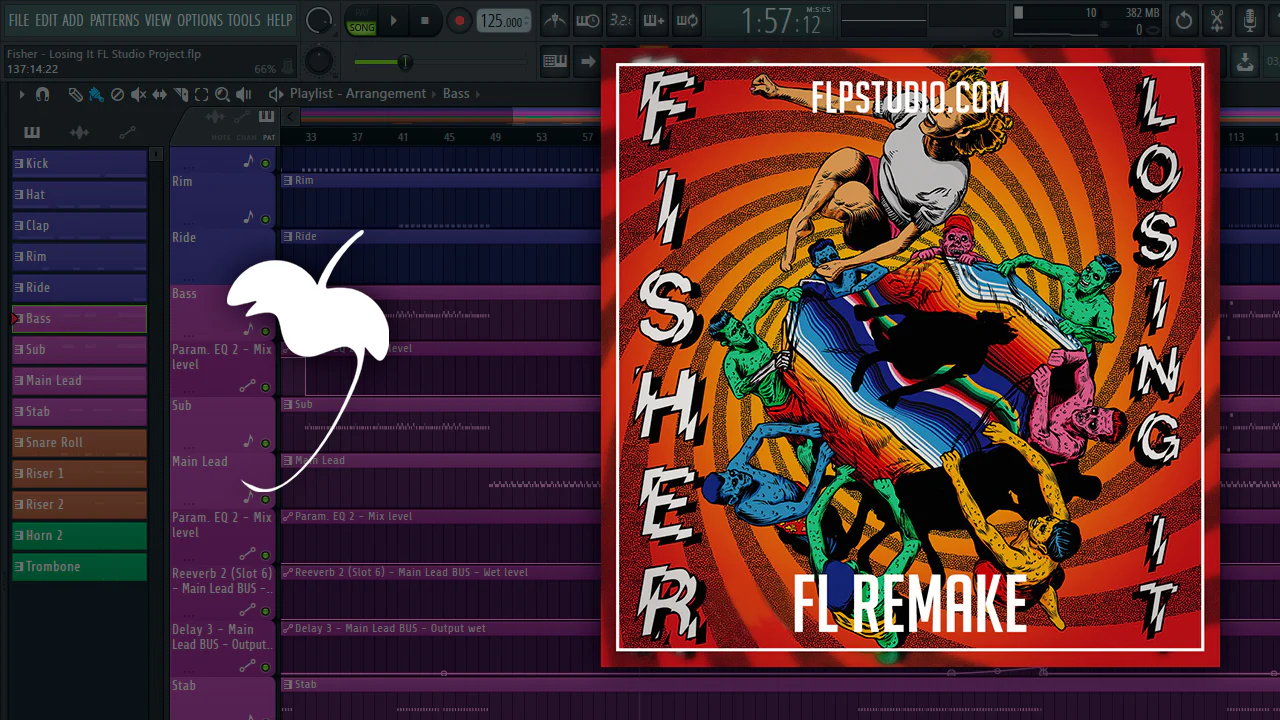
Task: Click the overdub blend recording icon
Action: [x=653, y=20]
